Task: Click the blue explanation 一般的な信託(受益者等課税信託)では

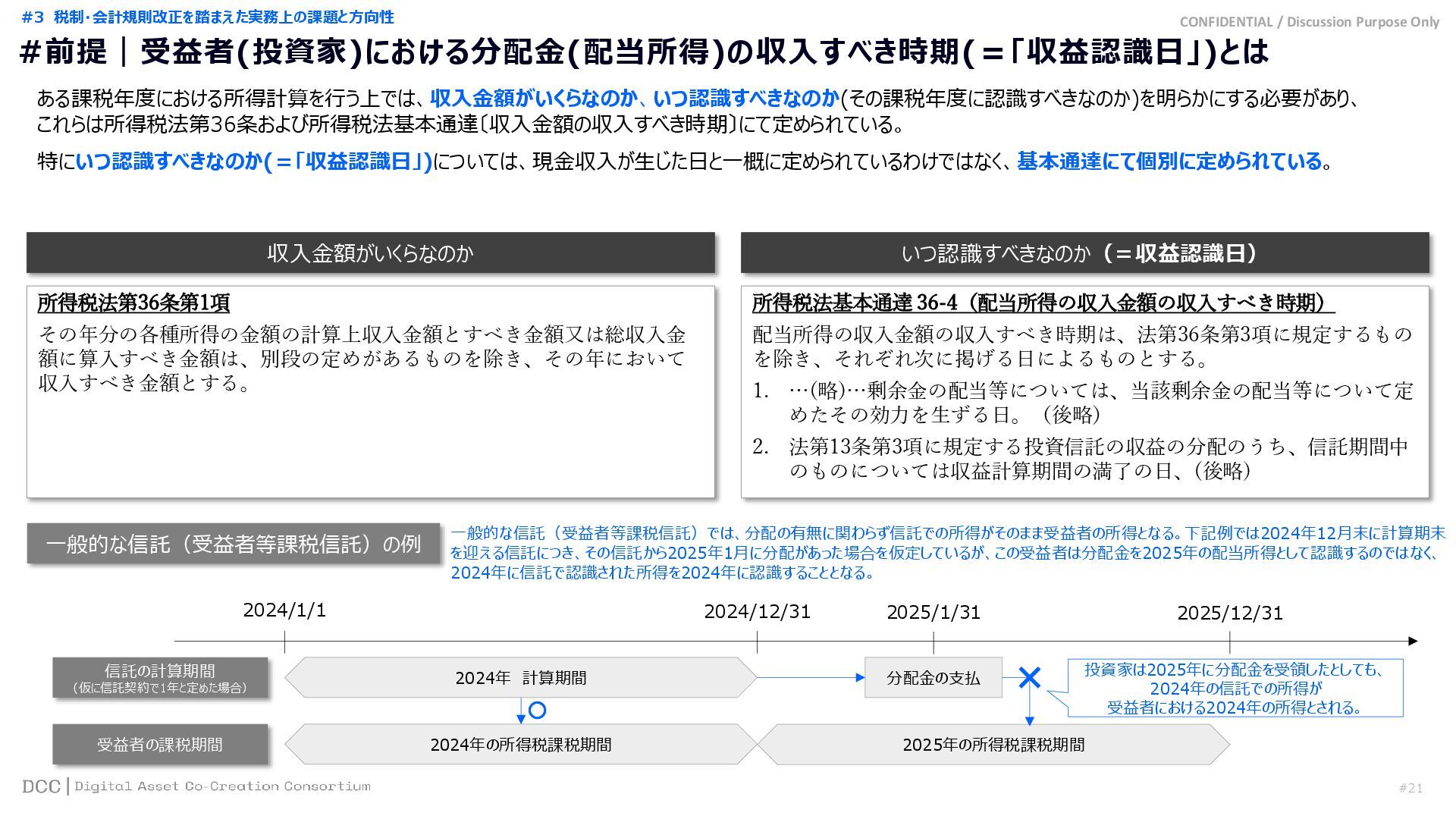Action: pos(948,553)
